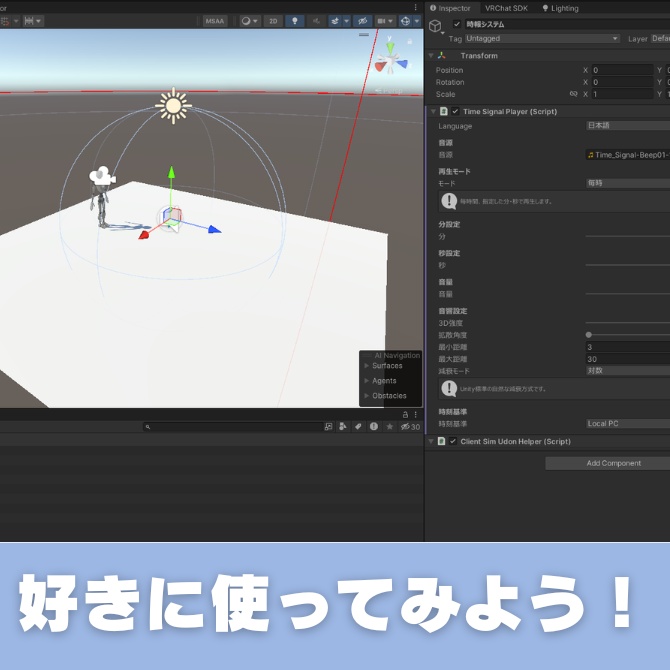Screen dimensions: 670x670
Task: Toggle the MSAA button
Action: click(x=215, y=21)
